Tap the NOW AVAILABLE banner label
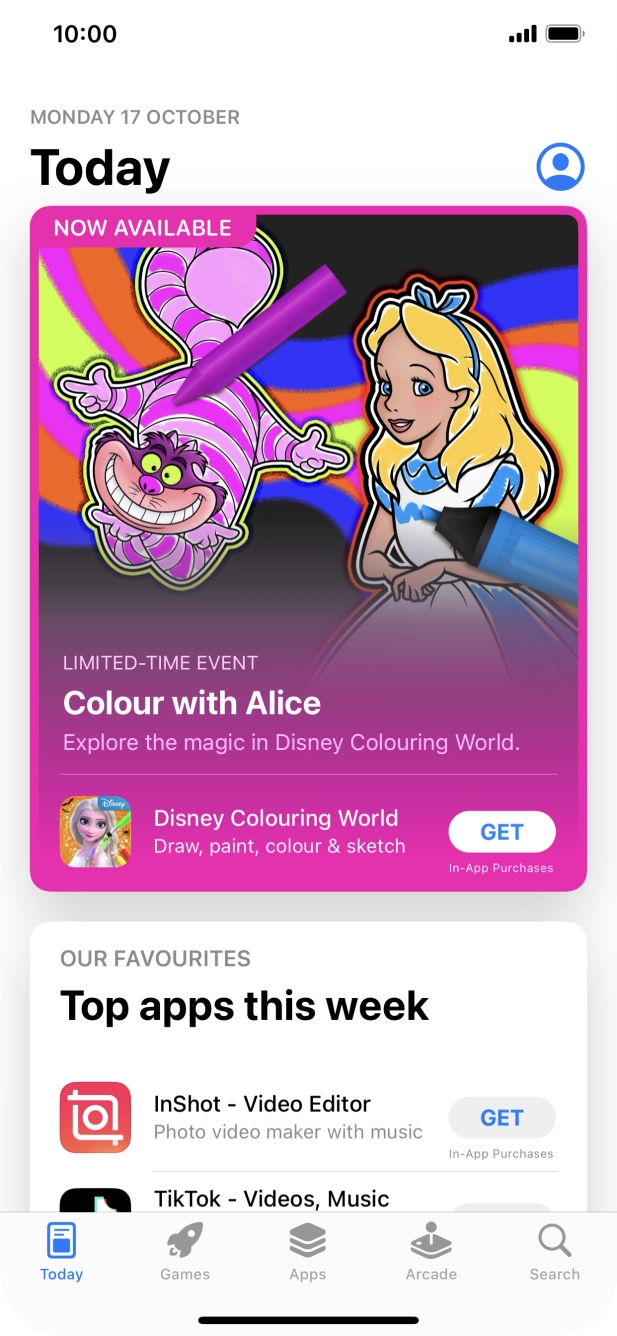This screenshot has height=1336, width=617. (143, 228)
